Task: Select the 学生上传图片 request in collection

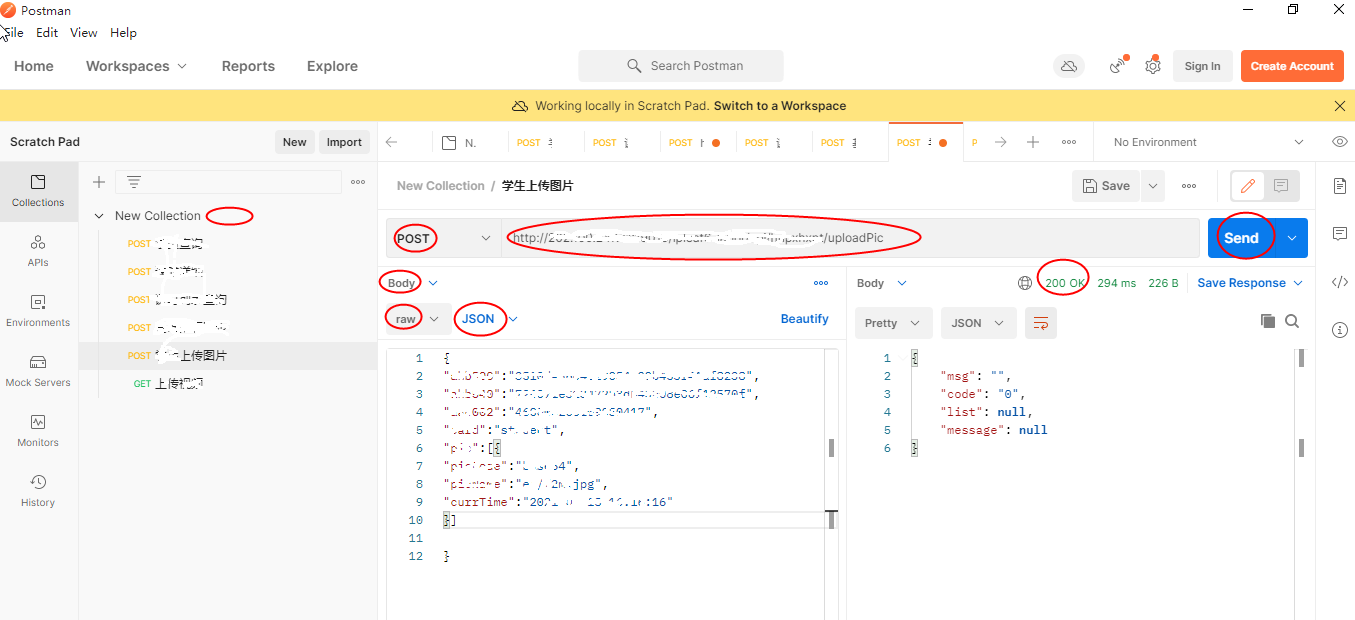Action: point(228,356)
